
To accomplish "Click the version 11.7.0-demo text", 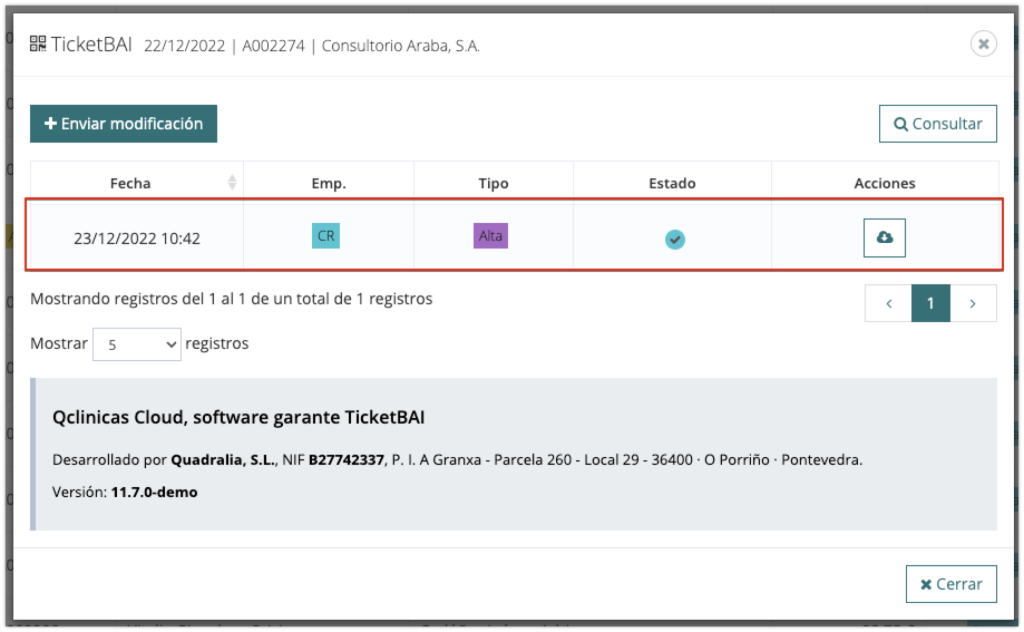I will tap(154, 492).
